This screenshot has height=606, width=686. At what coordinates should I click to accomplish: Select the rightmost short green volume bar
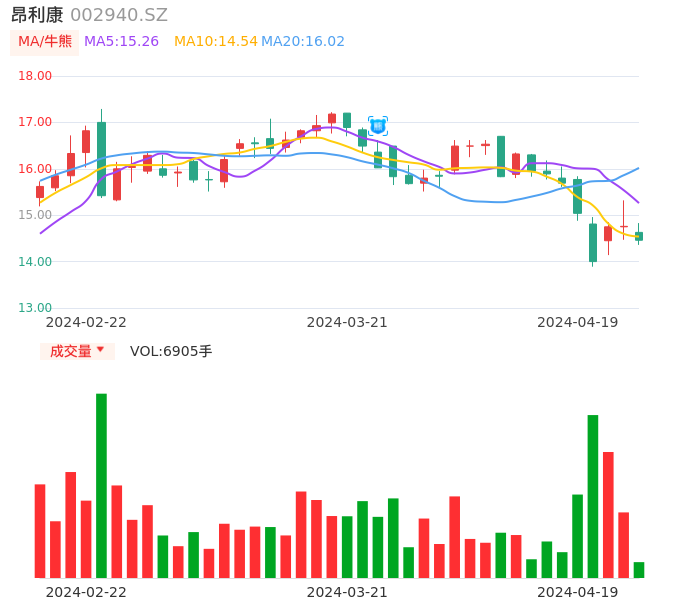coord(639,570)
